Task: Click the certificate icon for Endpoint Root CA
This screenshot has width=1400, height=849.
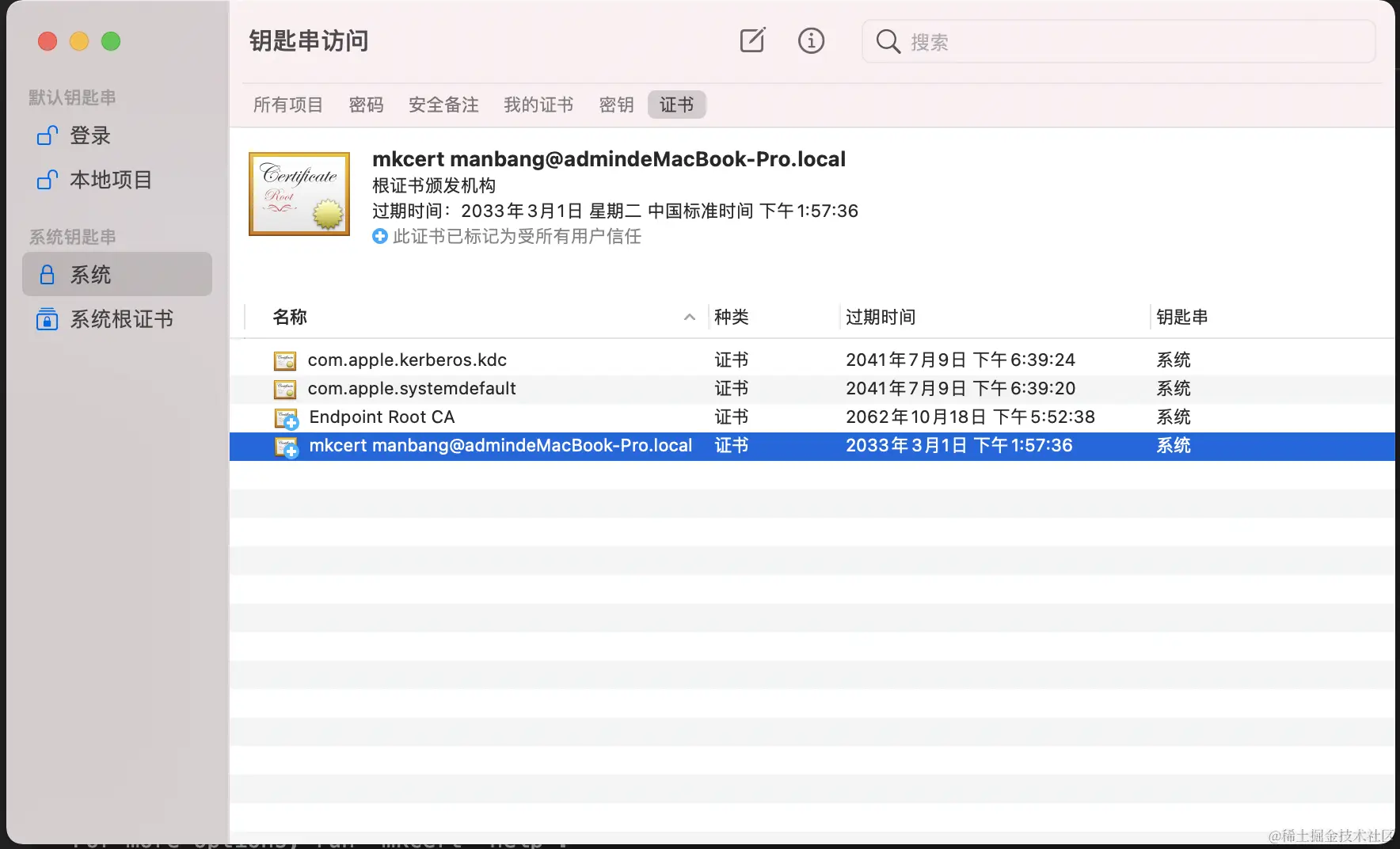Action: pos(286,418)
